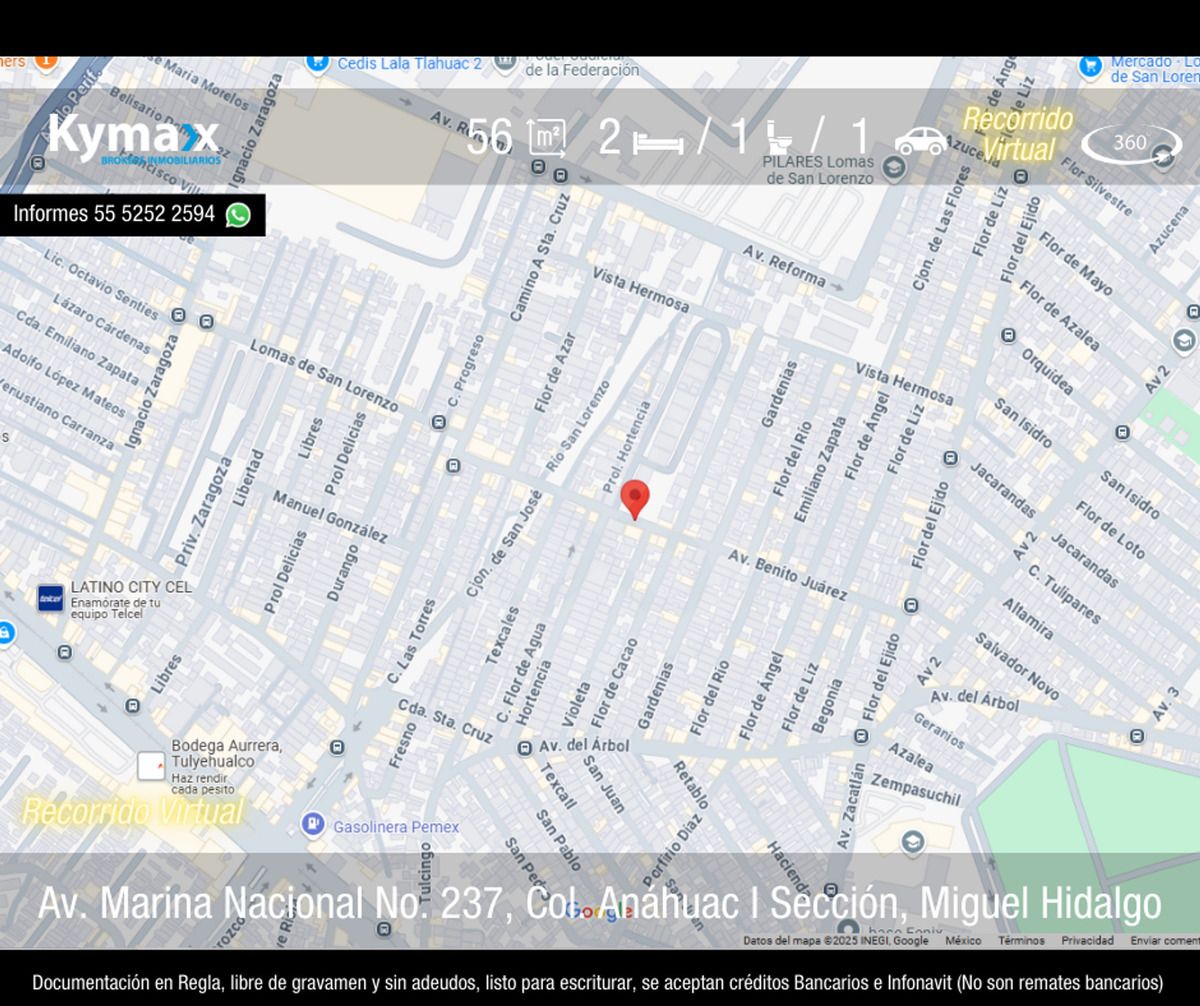Click Recorrido Virtual beside the 360 icon
This screenshot has height=1006, width=1200.
tap(1018, 134)
